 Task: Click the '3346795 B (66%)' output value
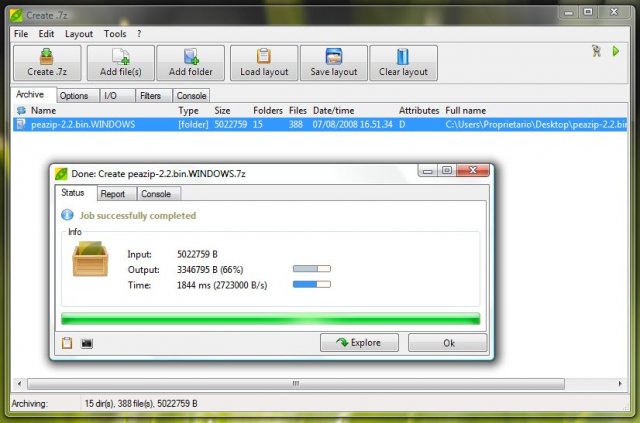click(x=210, y=270)
